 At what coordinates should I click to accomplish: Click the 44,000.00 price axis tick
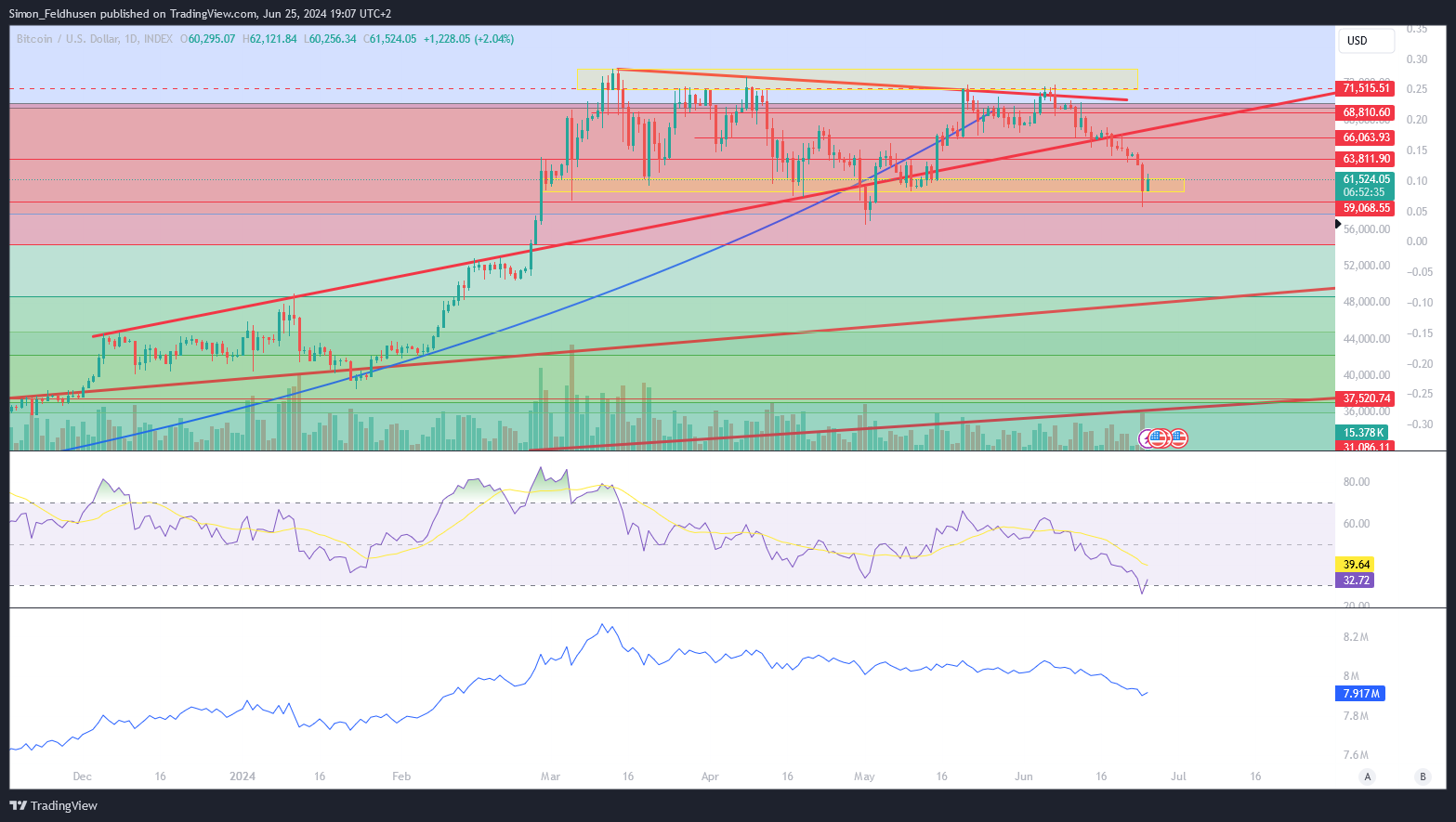1367,339
